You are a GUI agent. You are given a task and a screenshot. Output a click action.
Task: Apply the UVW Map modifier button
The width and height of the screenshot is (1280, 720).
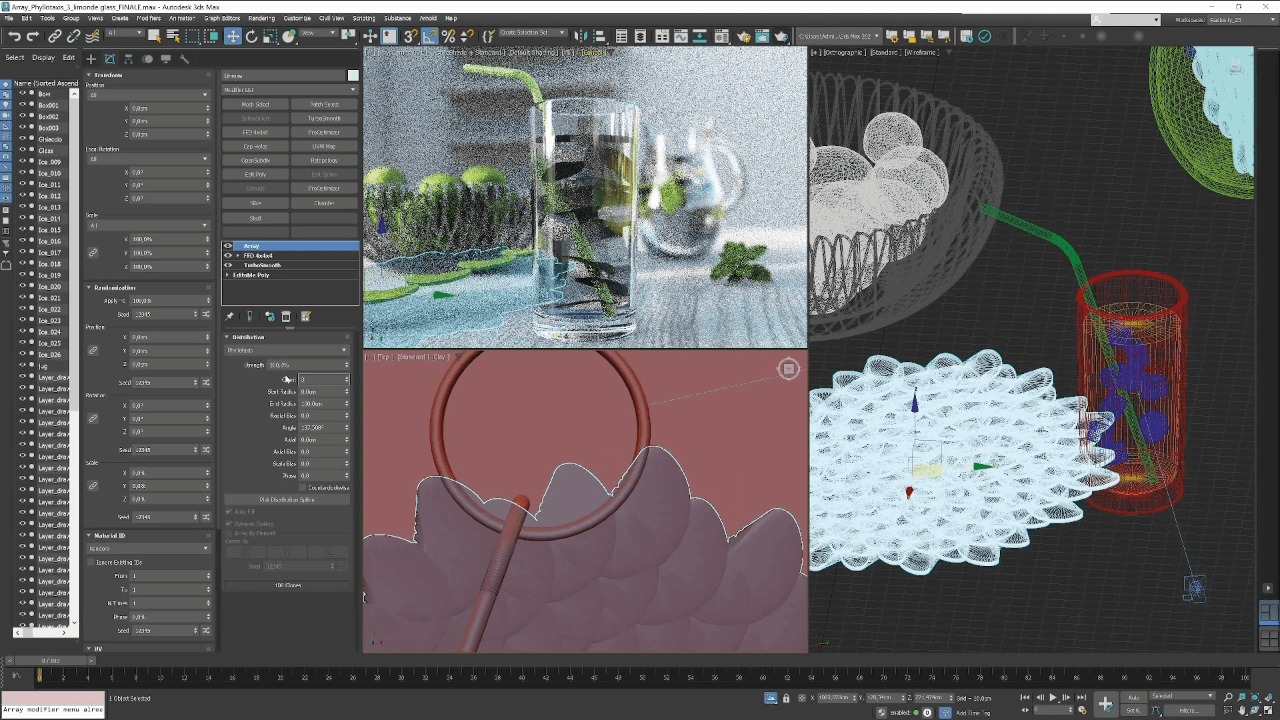[324, 146]
